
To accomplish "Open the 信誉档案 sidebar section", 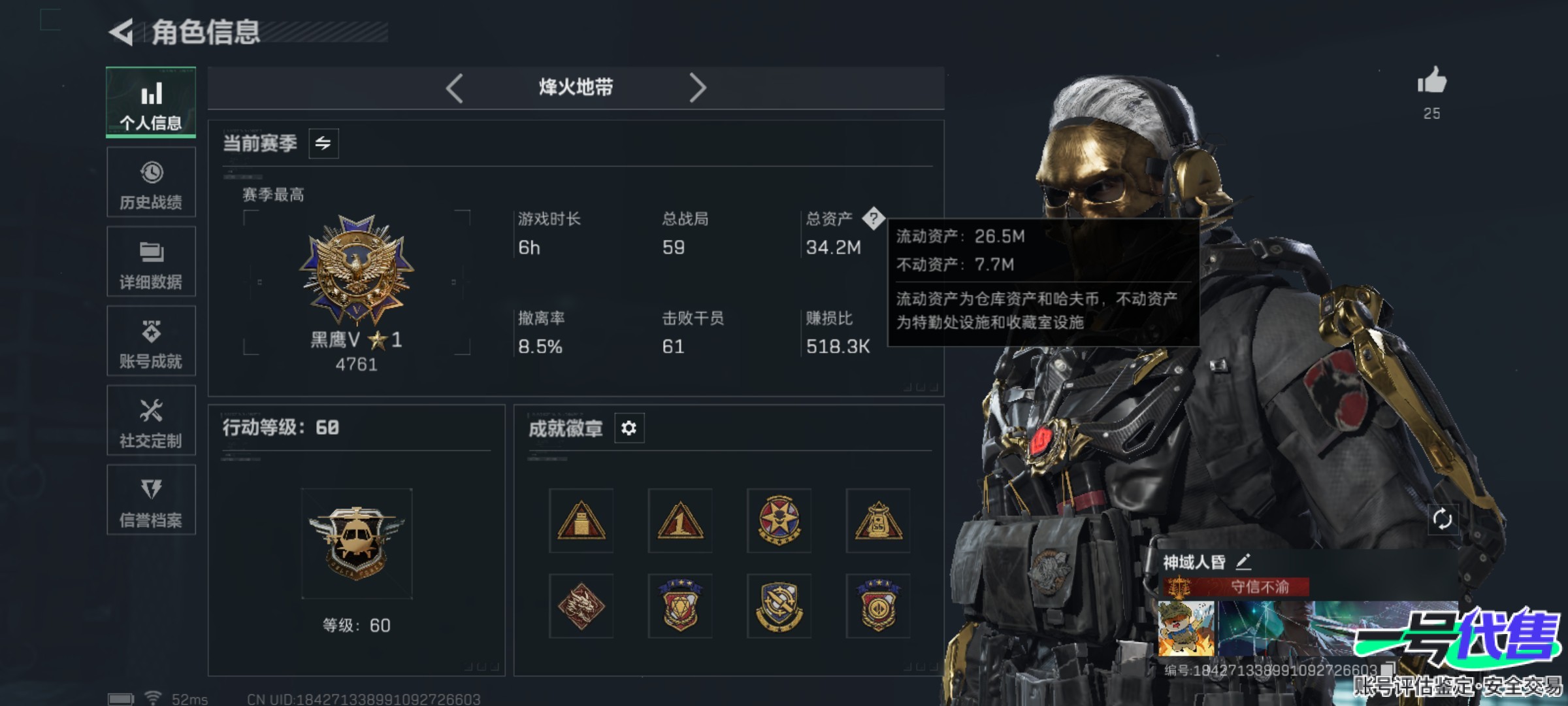I will (151, 499).
